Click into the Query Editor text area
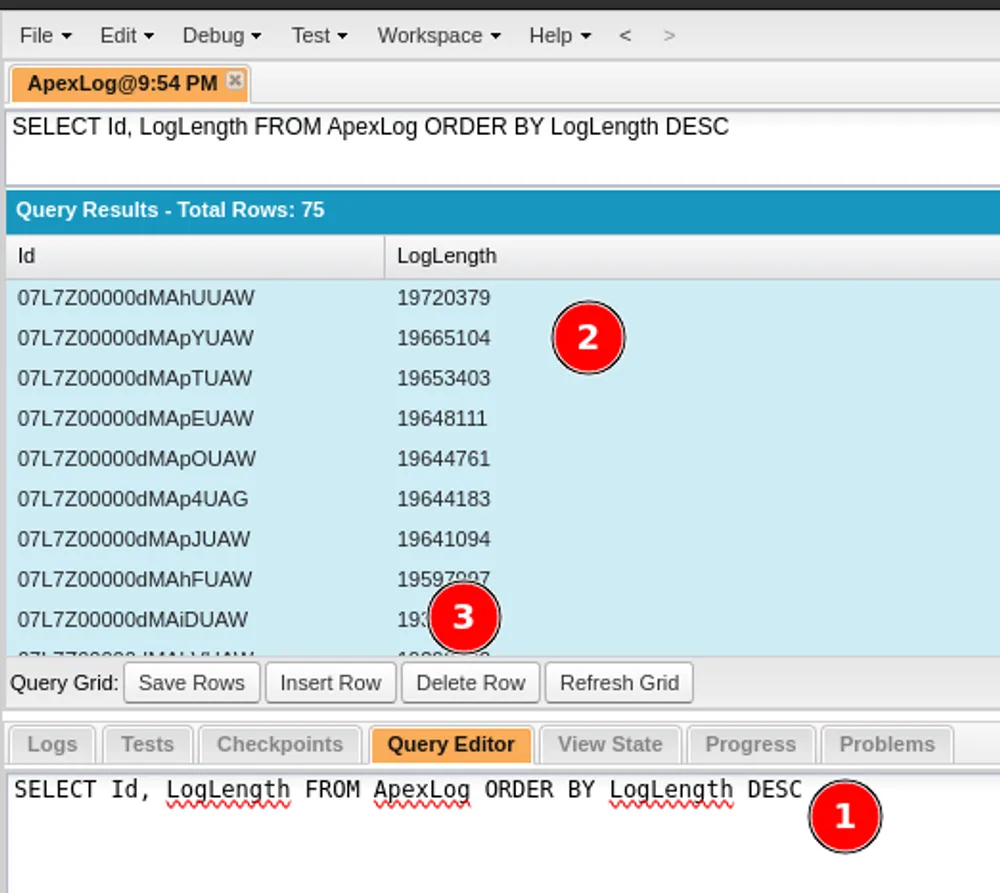The height and width of the screenshot is (893, 1000). 503,832
